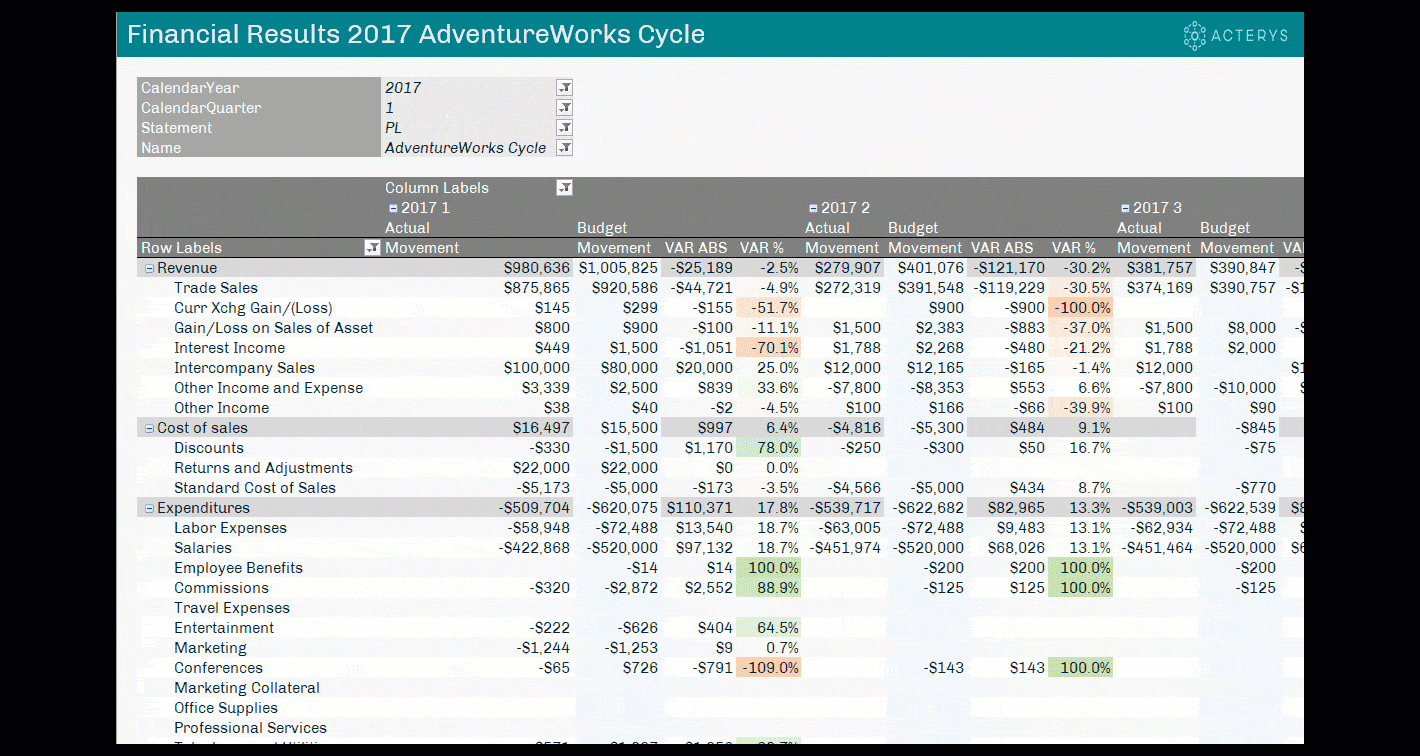Viewport: 1420px width, 756px height.
Task: Click the AdventureWorks Cycle filter value
Action: click(x=465, y=148)
